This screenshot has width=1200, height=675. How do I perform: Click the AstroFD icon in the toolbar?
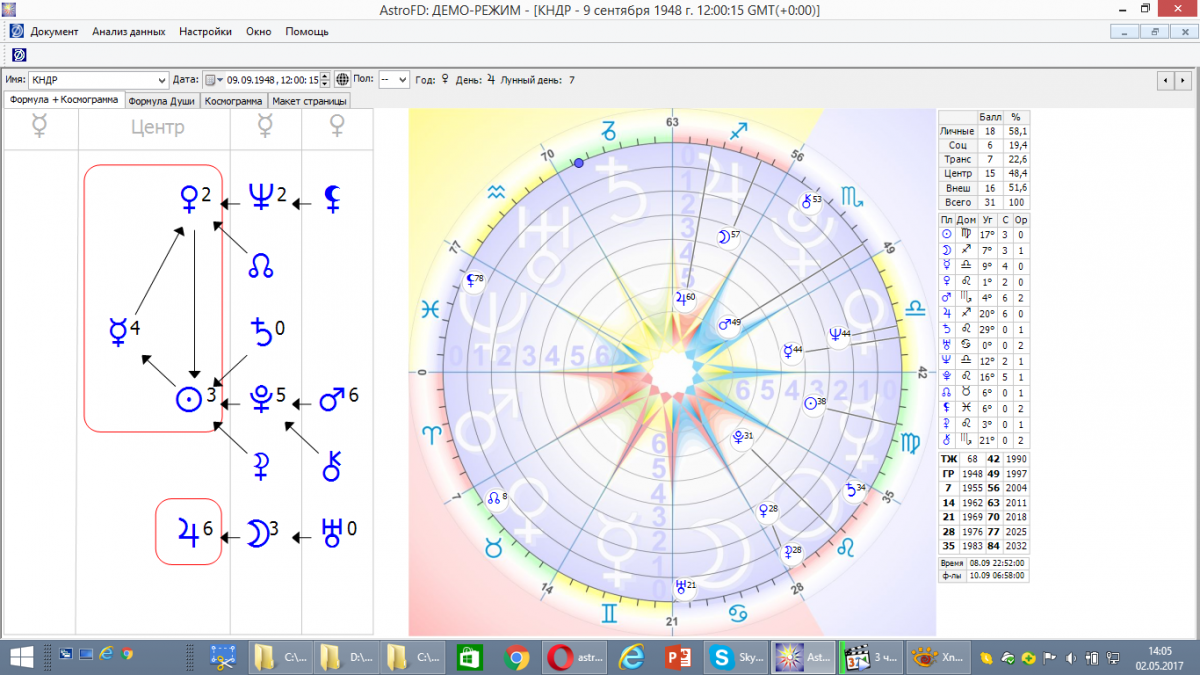click(x=19, y=54)
